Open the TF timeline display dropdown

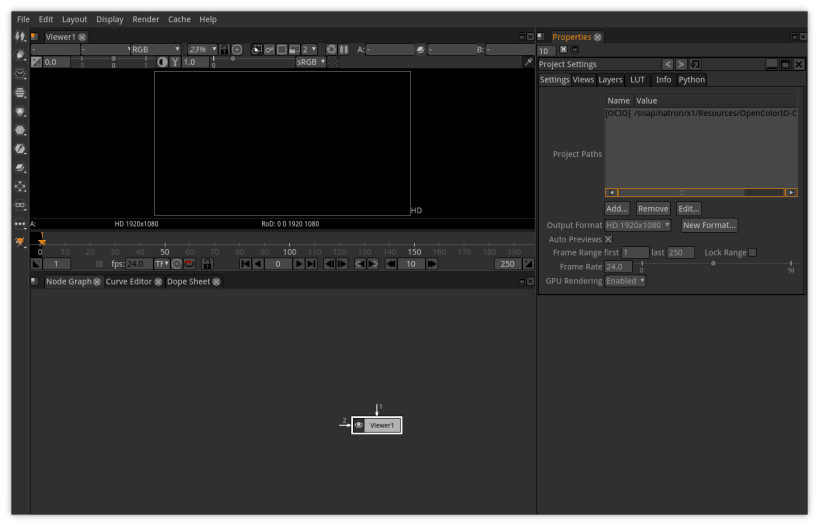click(161, 264)
